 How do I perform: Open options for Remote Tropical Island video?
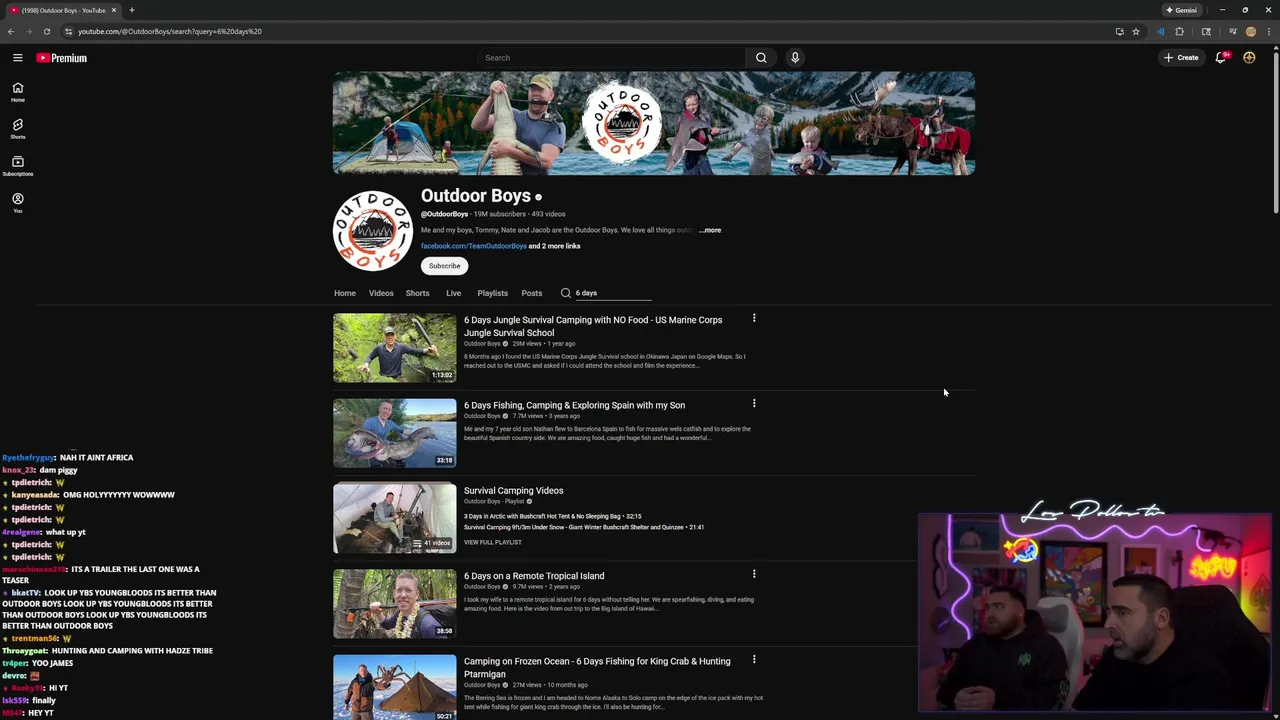click(x=754, y=574)
